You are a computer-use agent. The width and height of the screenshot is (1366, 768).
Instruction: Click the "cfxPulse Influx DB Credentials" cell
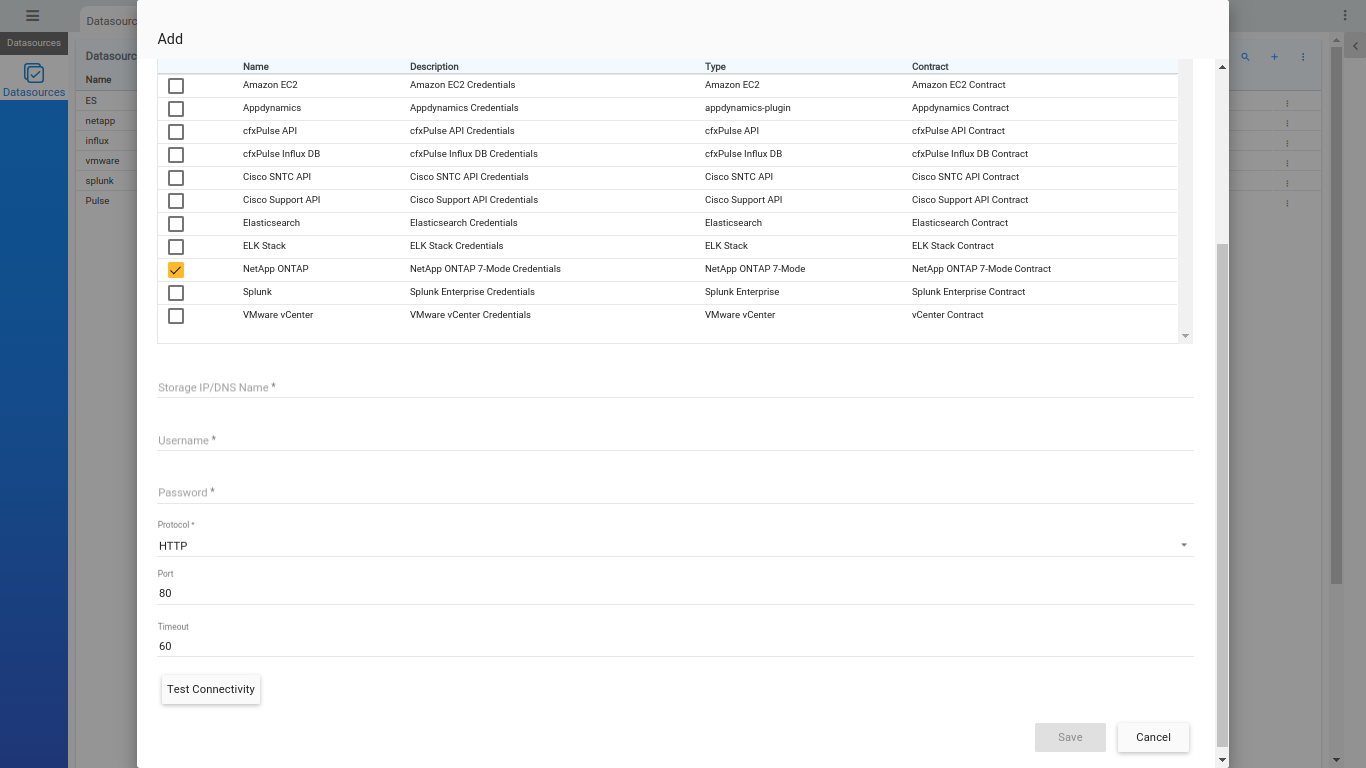tap(474, 154)
